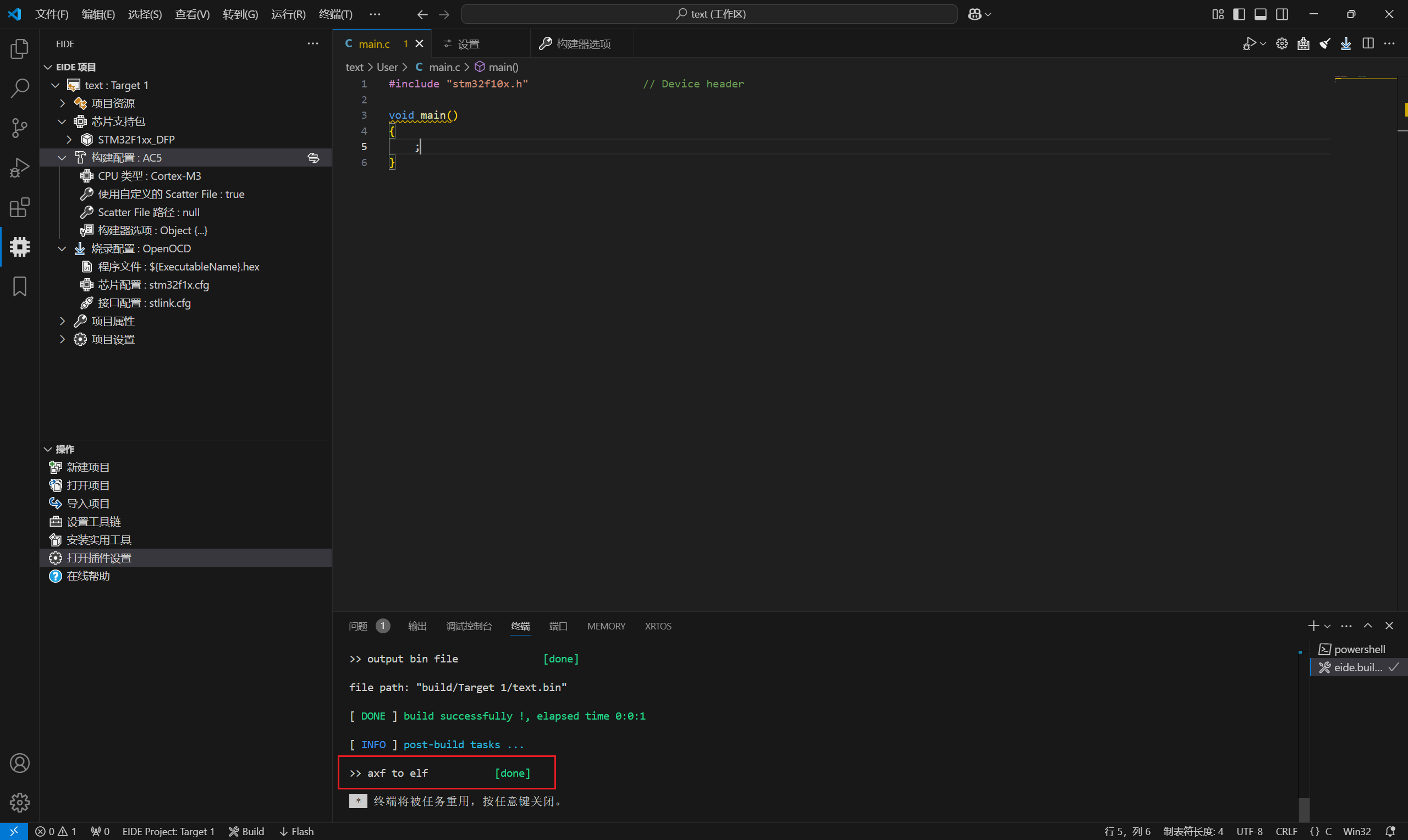Screen dimensions: 1408x840
Task: Click 设置工具链 in the operations list
Action: point(94,521)
